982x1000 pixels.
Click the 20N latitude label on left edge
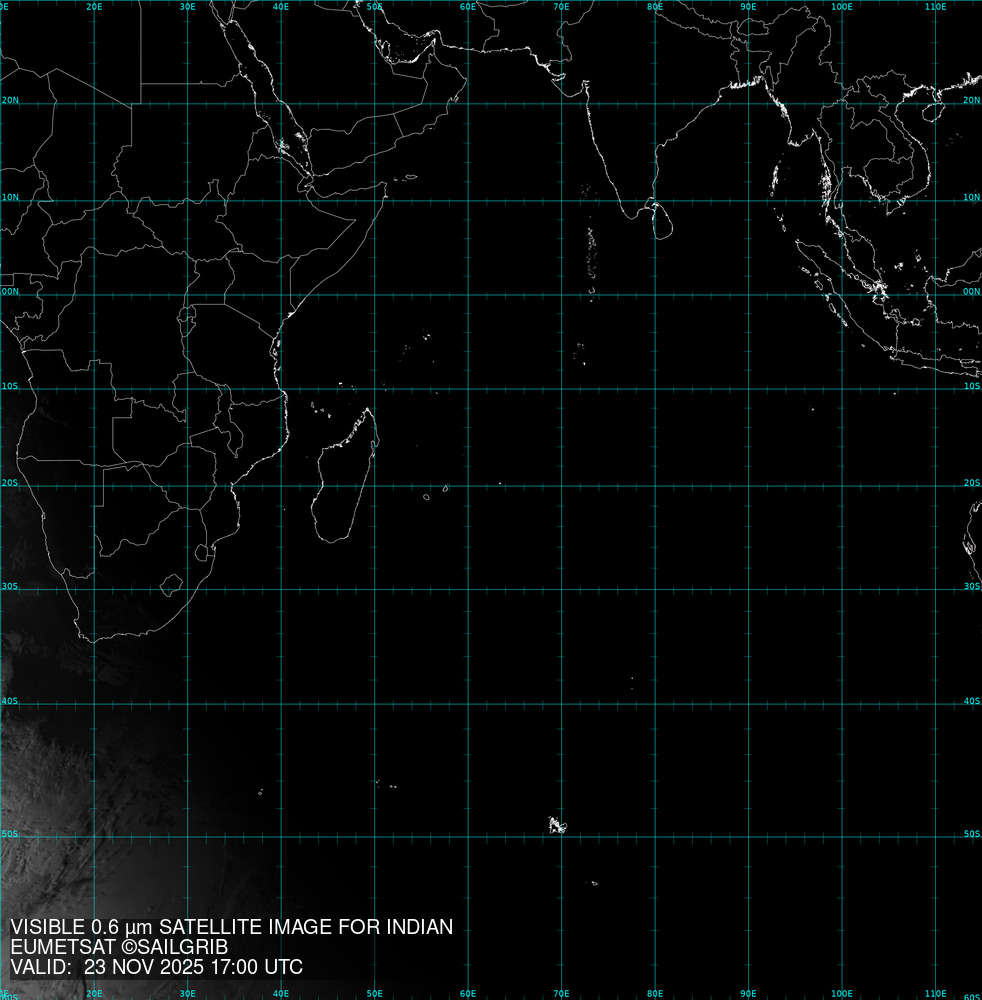coord(9,101)
